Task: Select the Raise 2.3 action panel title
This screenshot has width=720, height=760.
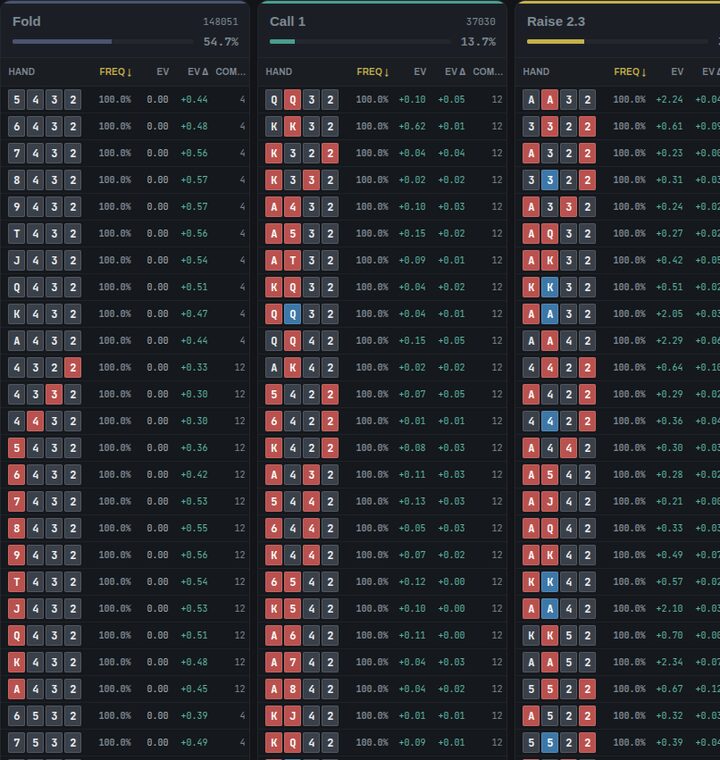Action: (556, 21)
